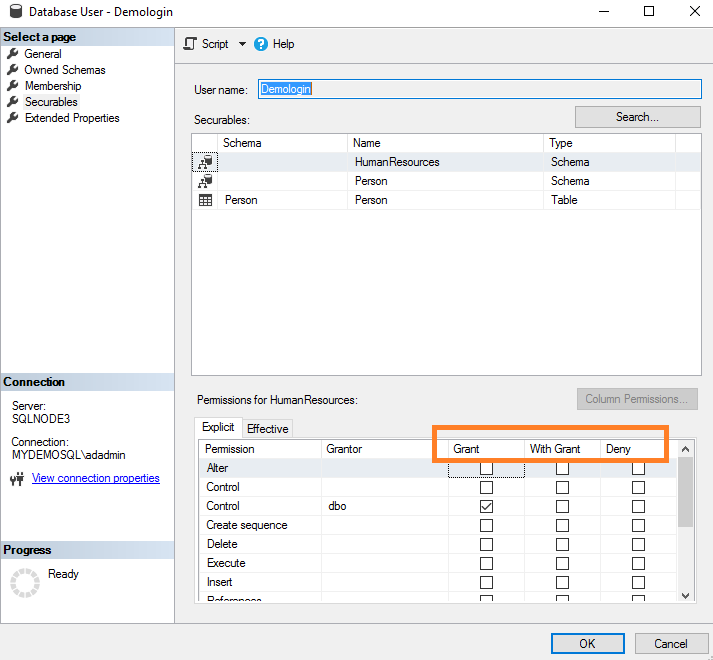This screenshot has width=713, height=660.
Task: Click the wrench icon beside Owned Schemas
Action: [x=13, y=70]
